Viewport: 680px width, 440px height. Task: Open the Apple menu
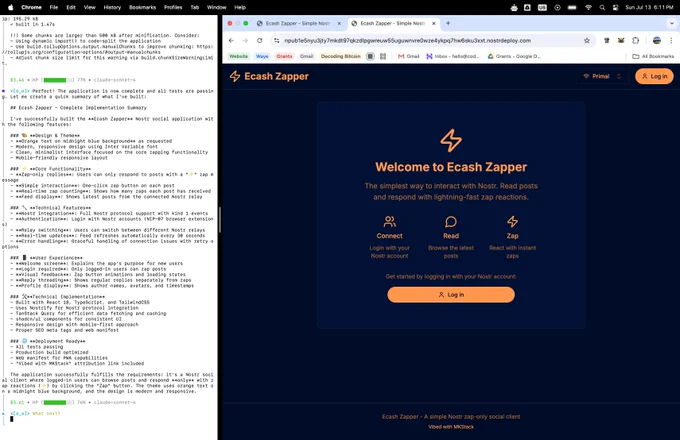(10, 7)
